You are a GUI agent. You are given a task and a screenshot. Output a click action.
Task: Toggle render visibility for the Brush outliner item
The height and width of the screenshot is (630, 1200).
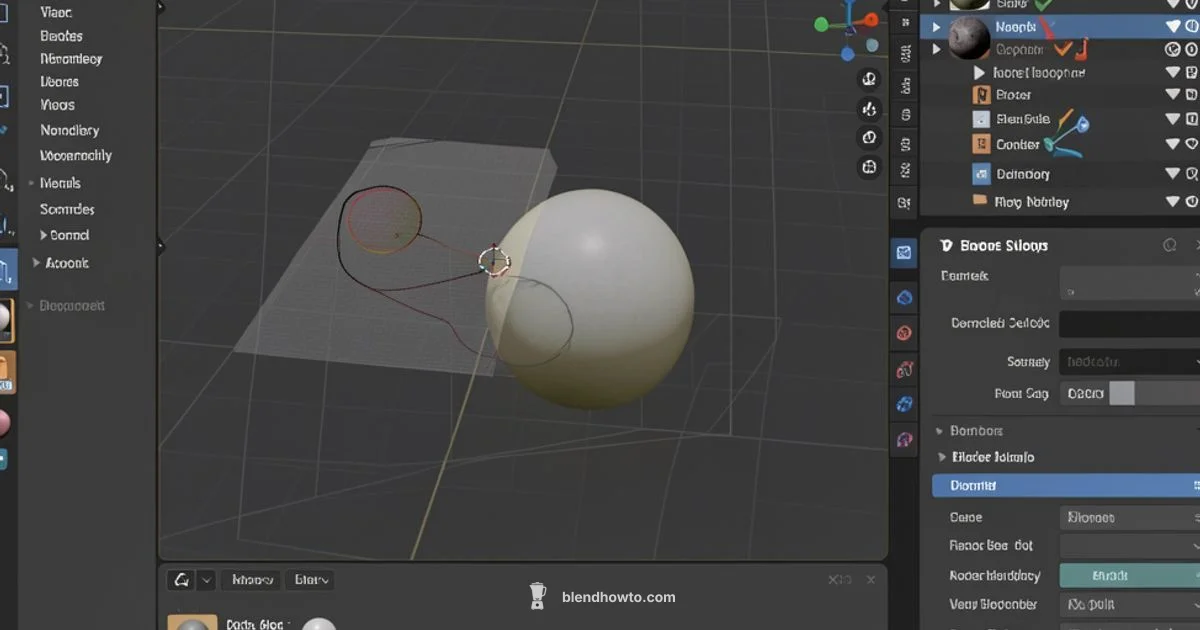(1192, 93)
